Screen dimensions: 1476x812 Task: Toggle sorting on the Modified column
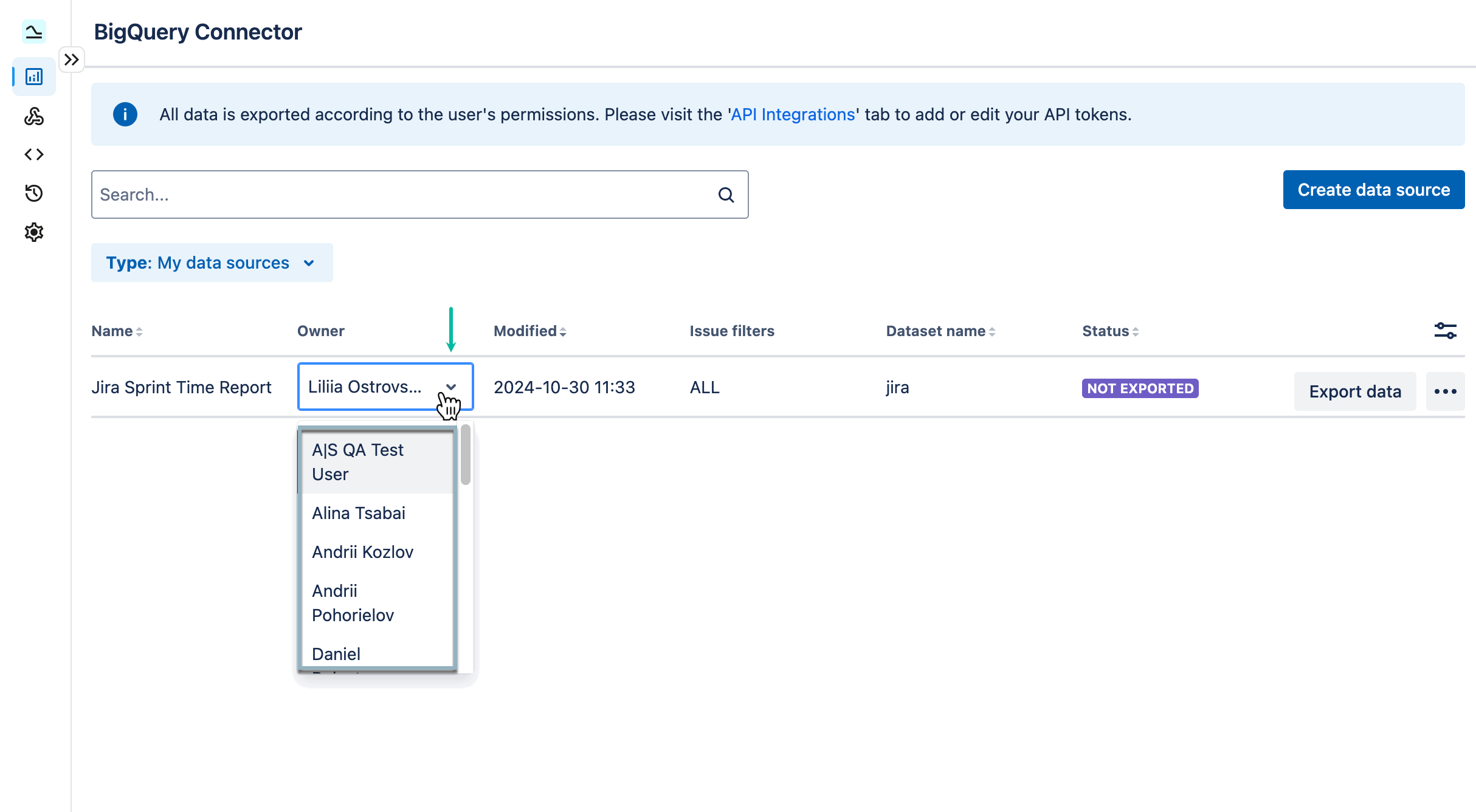[562, 331]
